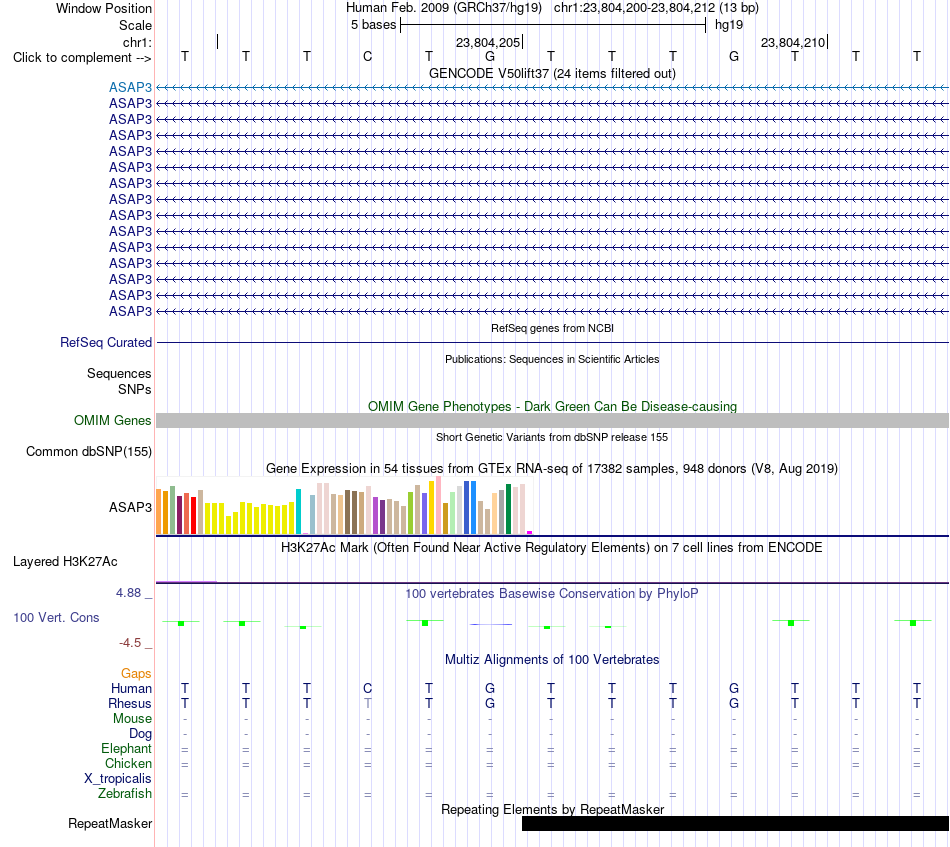Click the SNPs subtrack label
The height and width of the screenshot is (847, 950).
pos(135,389)
